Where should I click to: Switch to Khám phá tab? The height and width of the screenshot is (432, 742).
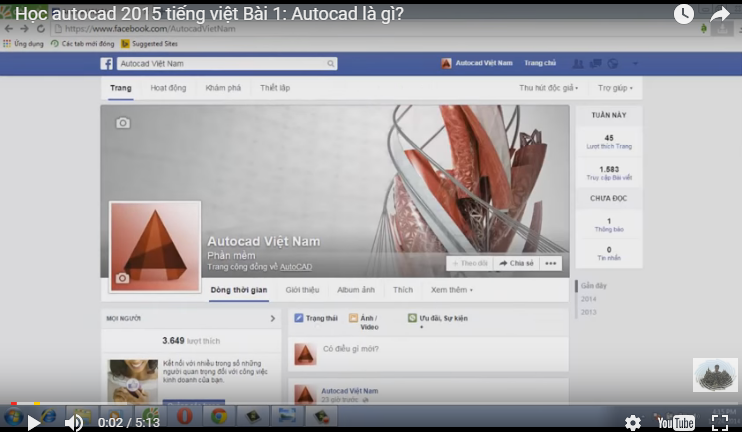pyautogui.click(x=223, y=88)
